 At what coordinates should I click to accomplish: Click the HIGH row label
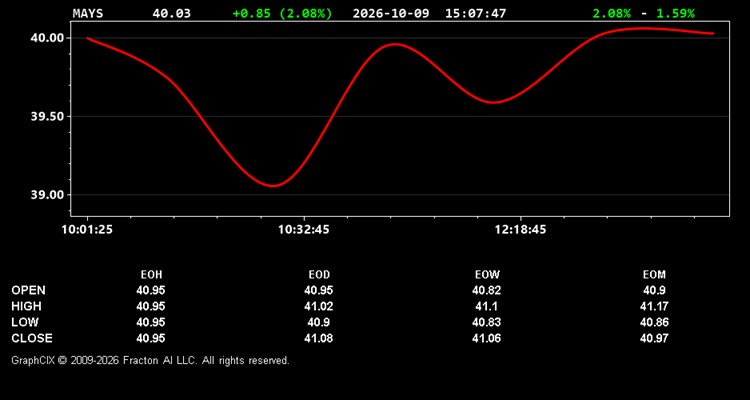[26, 306]
